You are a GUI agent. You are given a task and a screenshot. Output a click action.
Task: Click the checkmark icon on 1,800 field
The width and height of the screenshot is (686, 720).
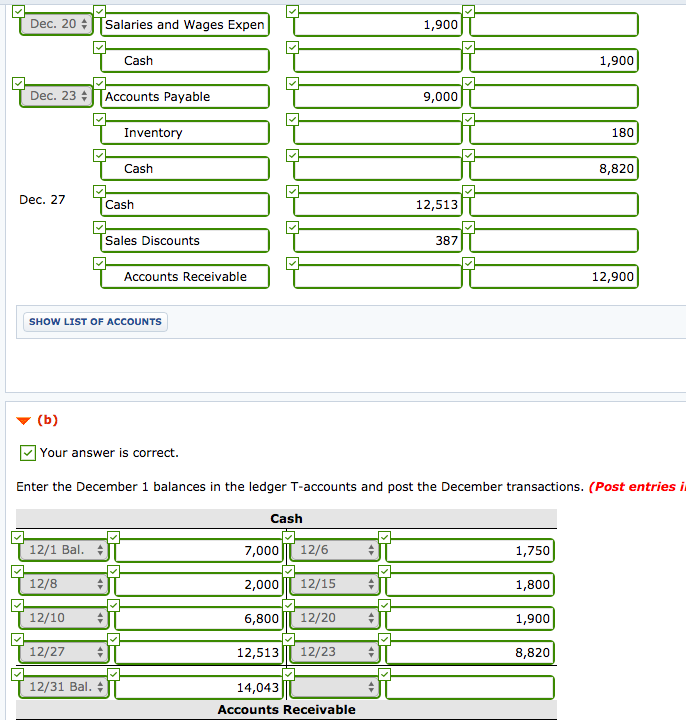click(x=385, y=571)
